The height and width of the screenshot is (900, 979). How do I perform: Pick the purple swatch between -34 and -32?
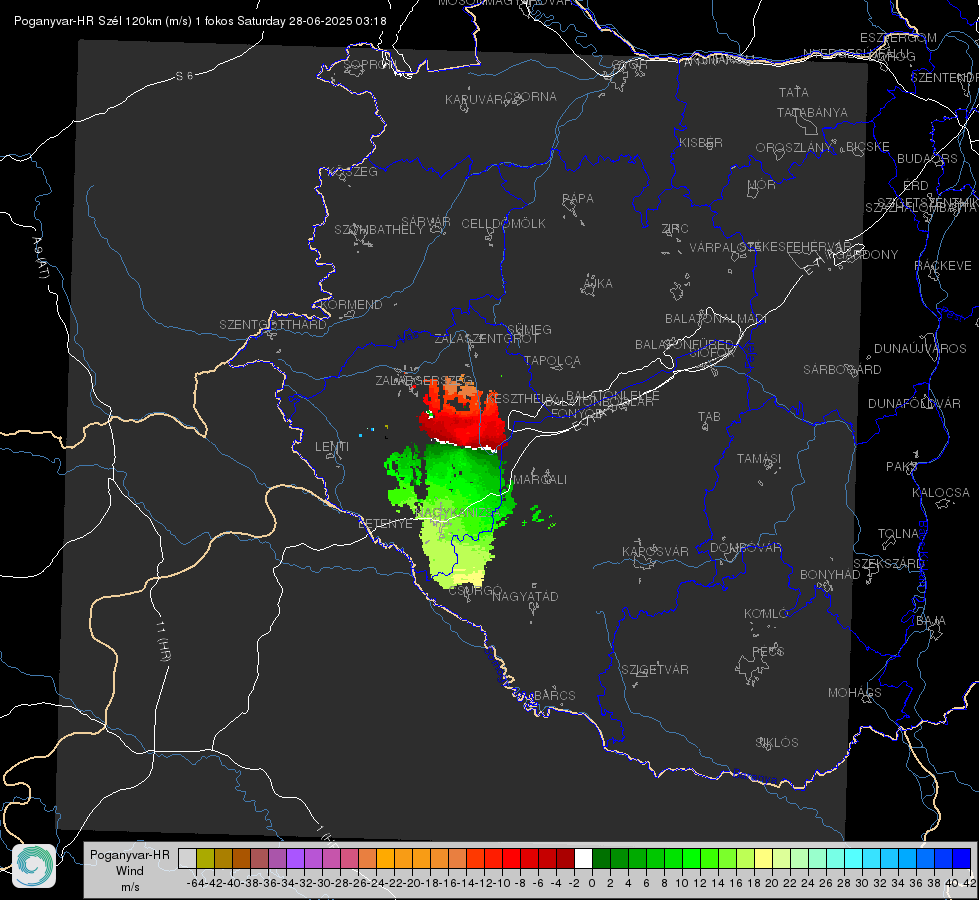click(x=295, y=858)
